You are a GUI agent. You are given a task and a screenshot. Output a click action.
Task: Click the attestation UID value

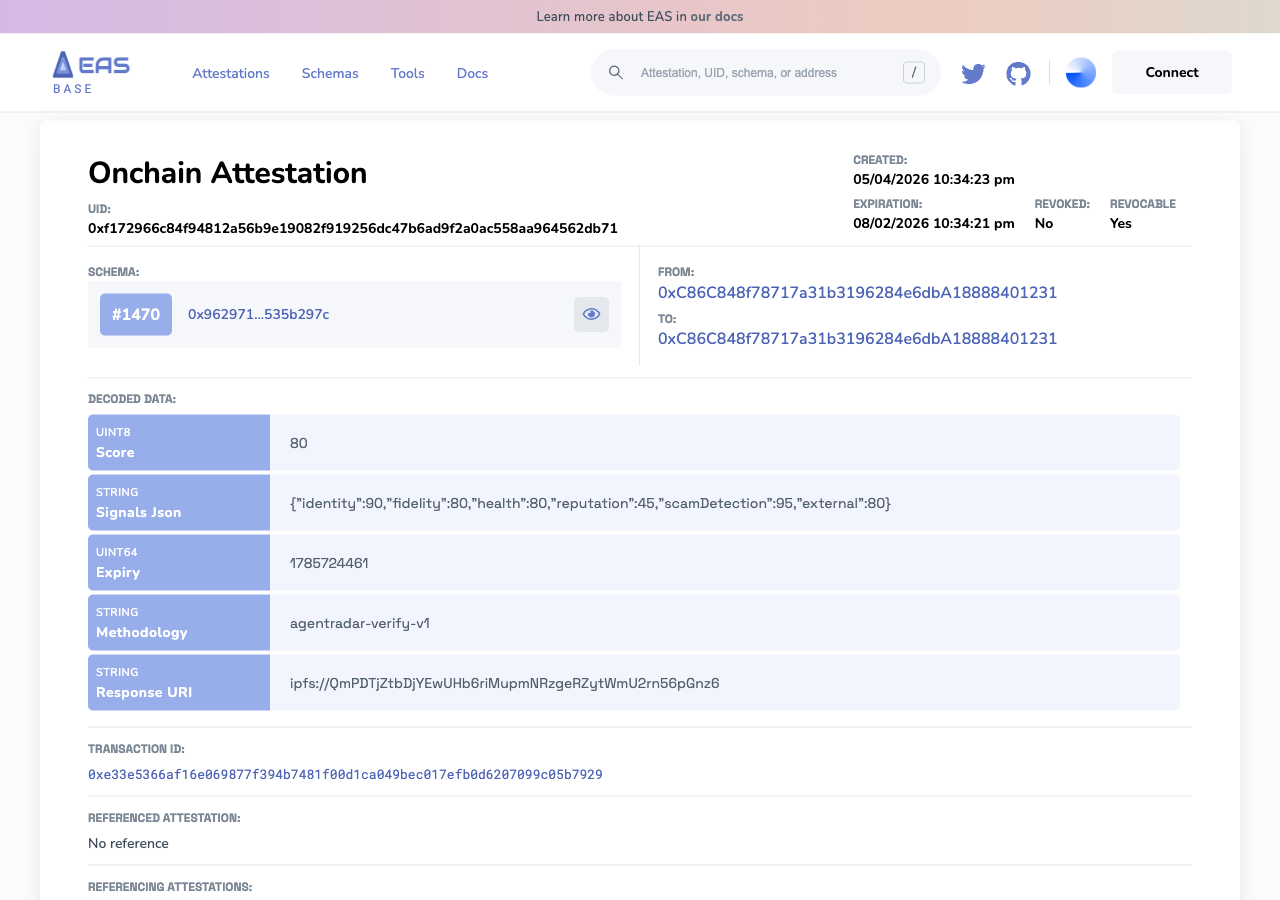[353, 228]
